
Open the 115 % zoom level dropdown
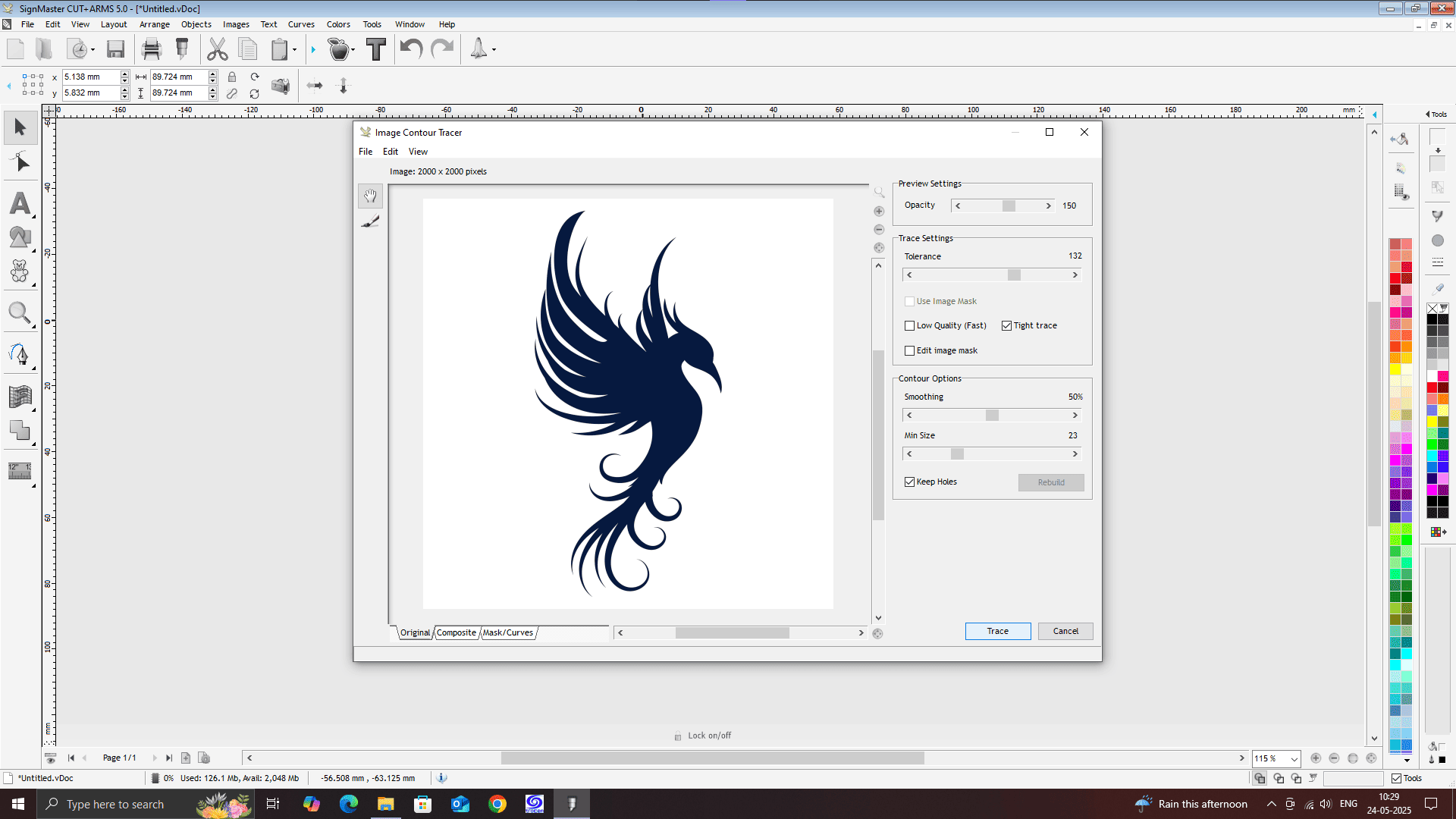pyautogui.click(x=1294, y=759)
